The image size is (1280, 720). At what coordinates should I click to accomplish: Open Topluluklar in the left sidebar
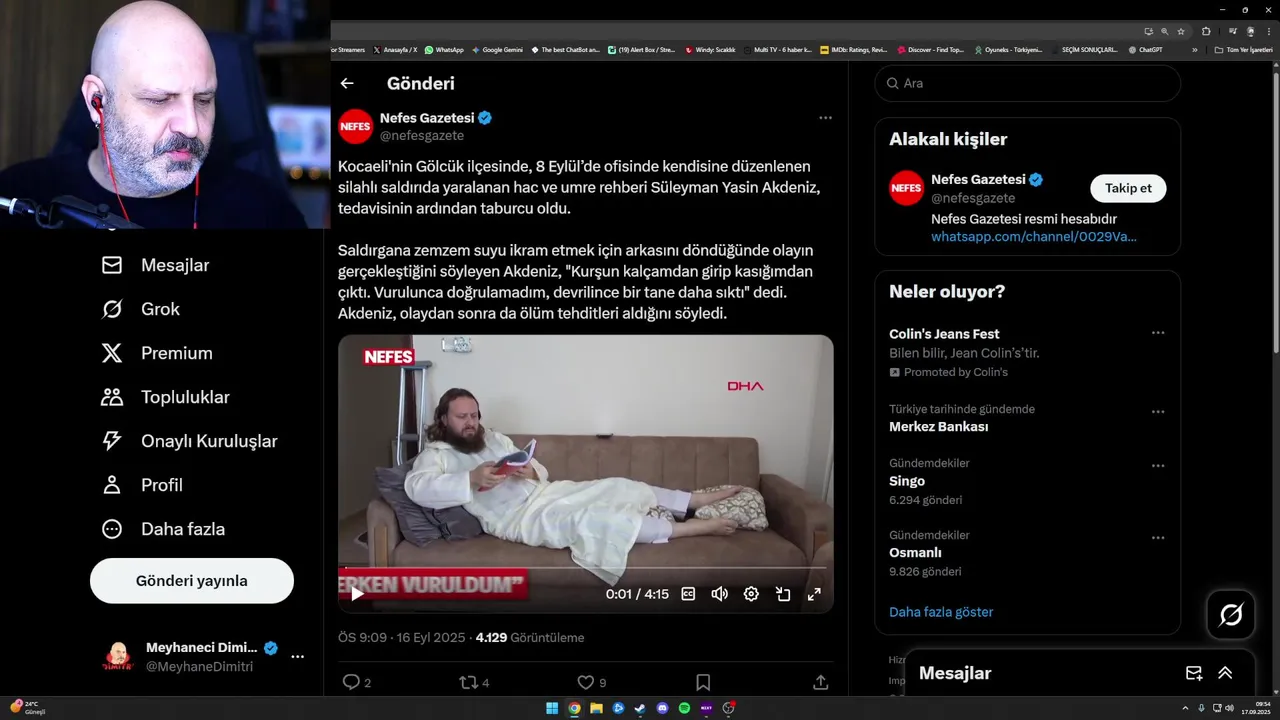coord(165,397)
